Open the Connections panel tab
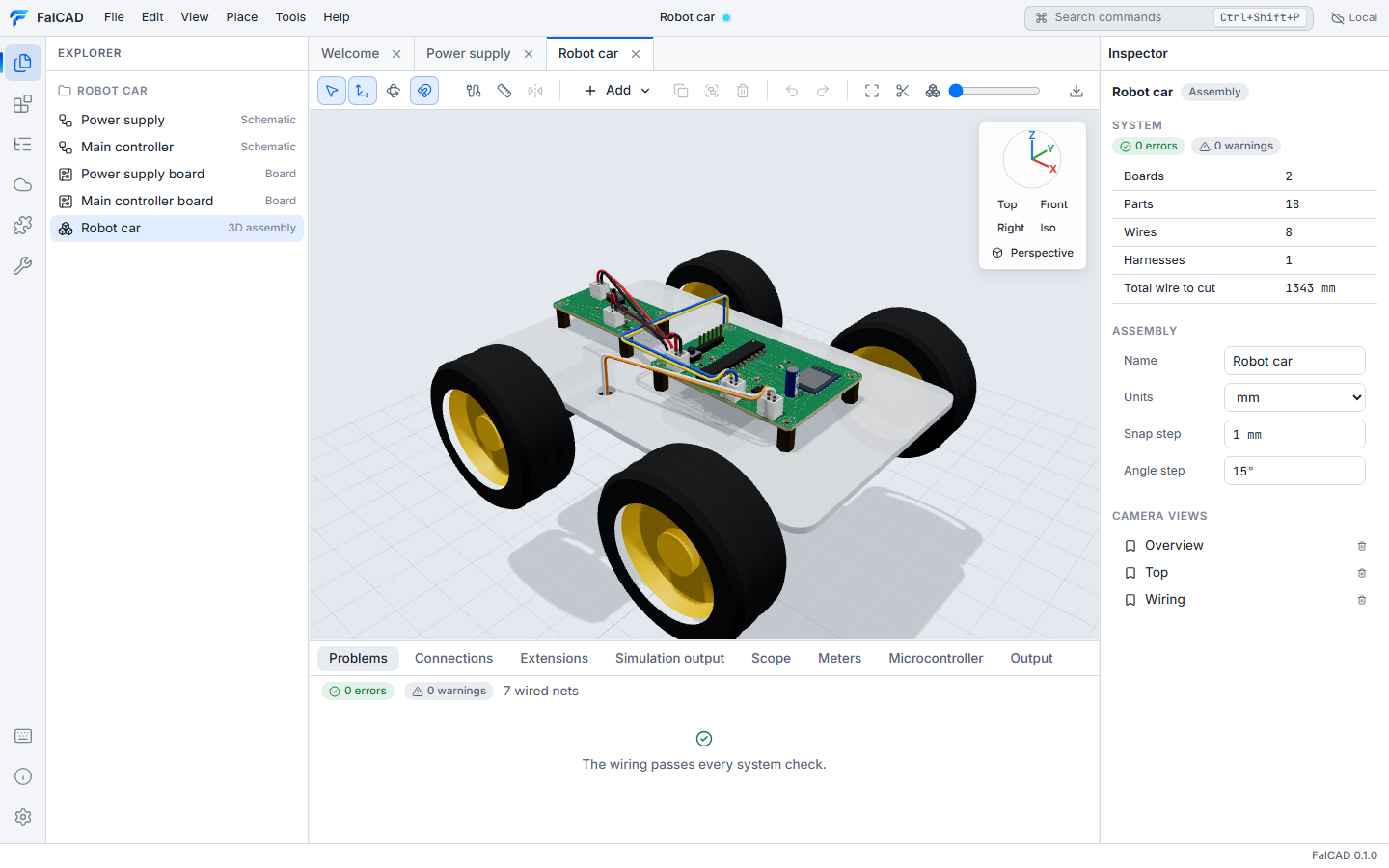The width and height of the screenshot is (1389, 868). point(453,659)
